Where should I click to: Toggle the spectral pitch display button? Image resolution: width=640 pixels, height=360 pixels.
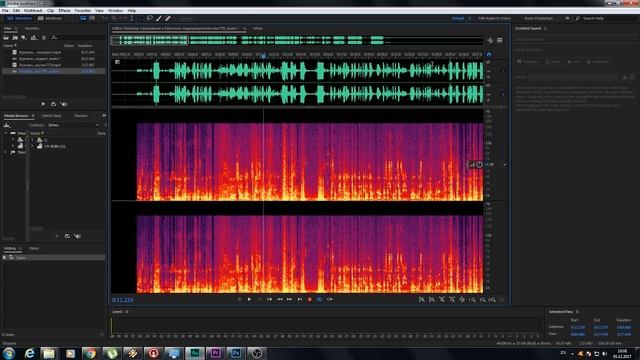92,18
